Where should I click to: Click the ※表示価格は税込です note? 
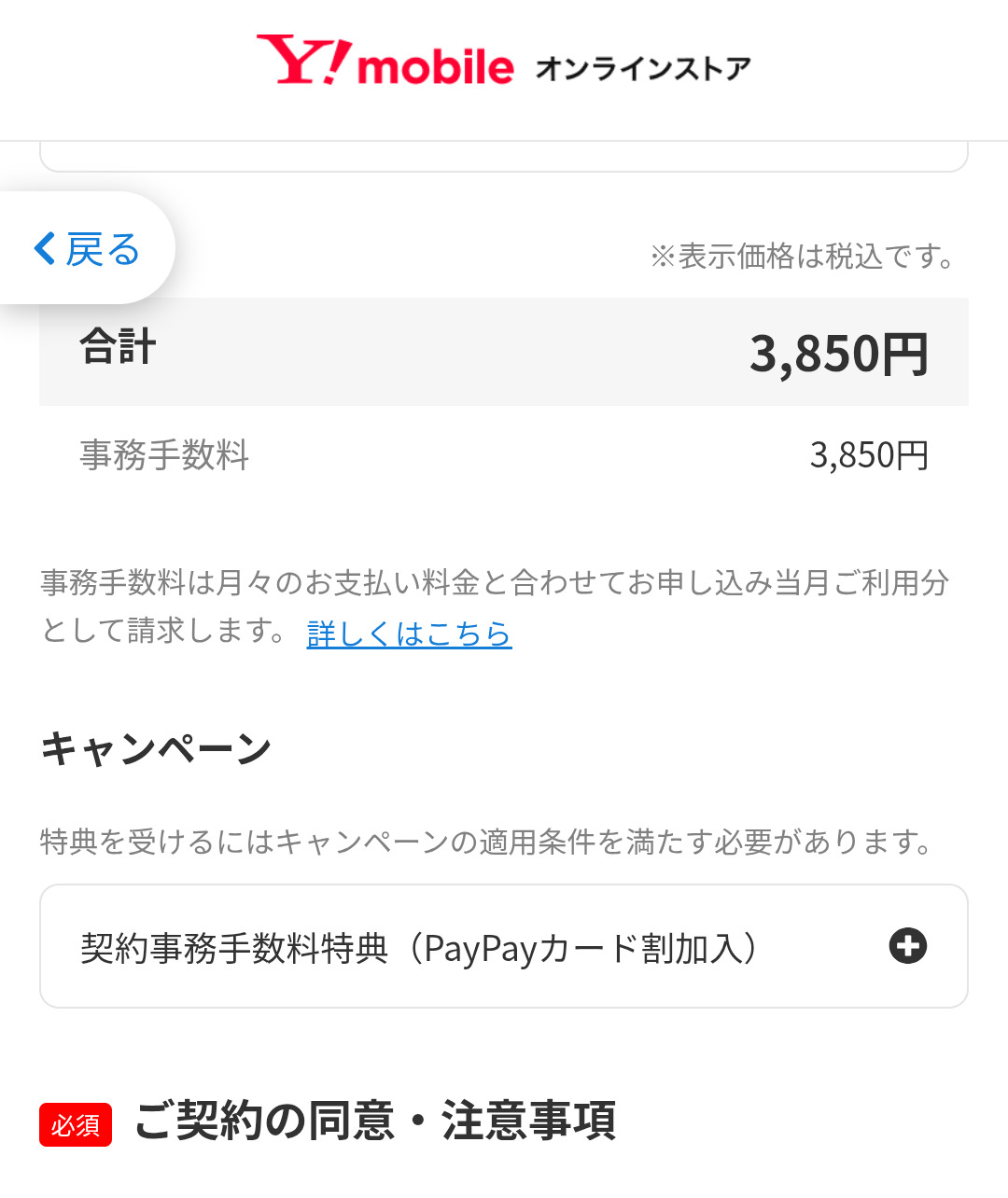[x=802, y=256]
